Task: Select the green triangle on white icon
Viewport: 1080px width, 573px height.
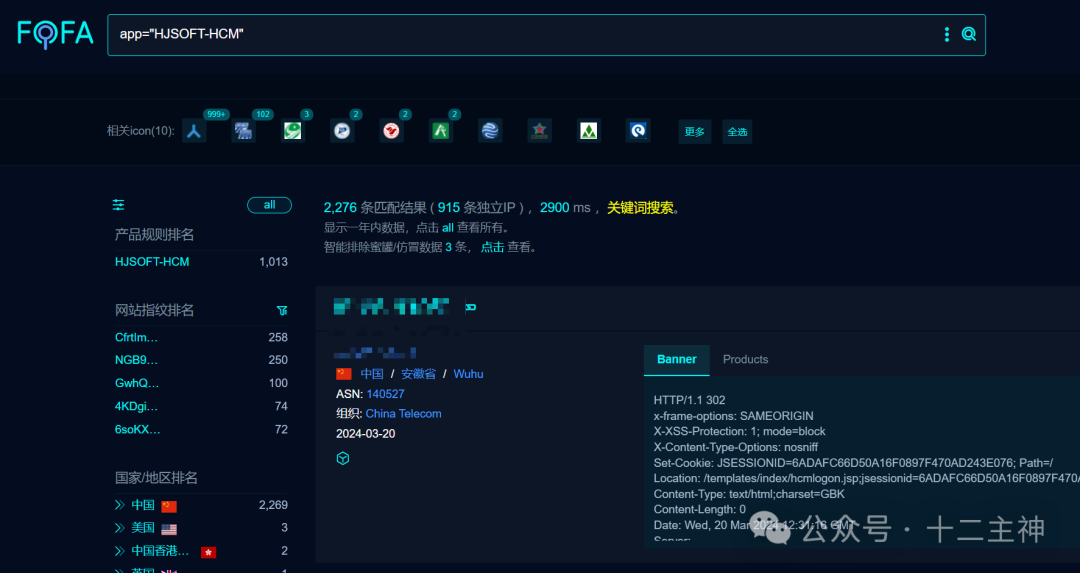Action: pyautogui.click(x=589, y=131)
